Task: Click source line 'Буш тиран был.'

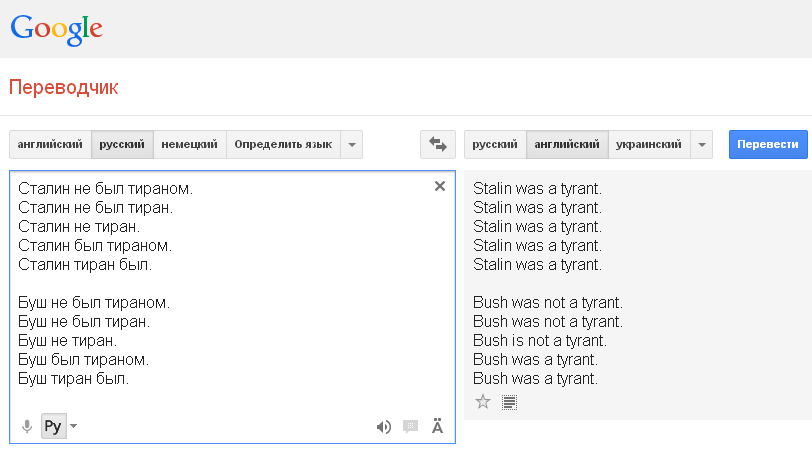Action: [x=74, y=379]
